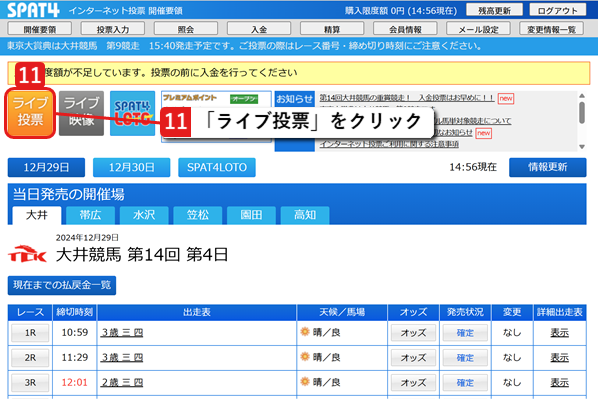Select the 12月30日 date button
599x399 pixels.
click(131, 167)
